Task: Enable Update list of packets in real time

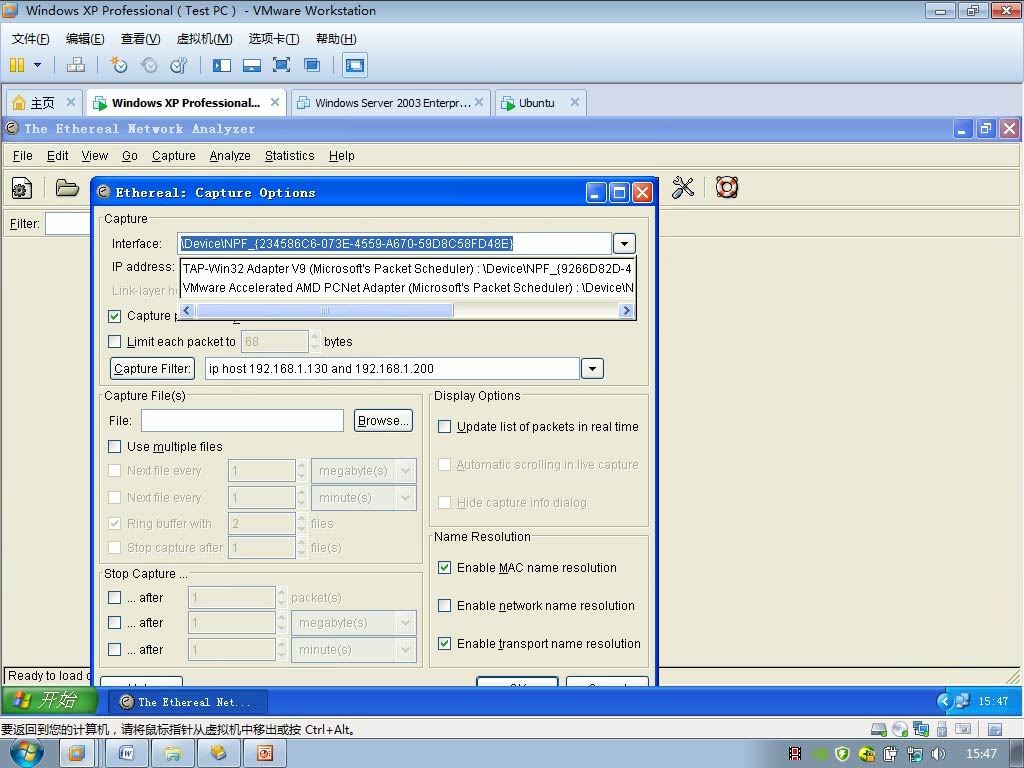Action: point(445,426)
